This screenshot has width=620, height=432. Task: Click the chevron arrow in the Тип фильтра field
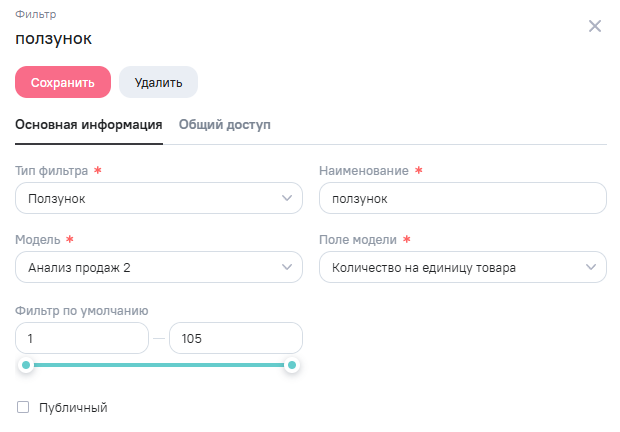[286, 199]
